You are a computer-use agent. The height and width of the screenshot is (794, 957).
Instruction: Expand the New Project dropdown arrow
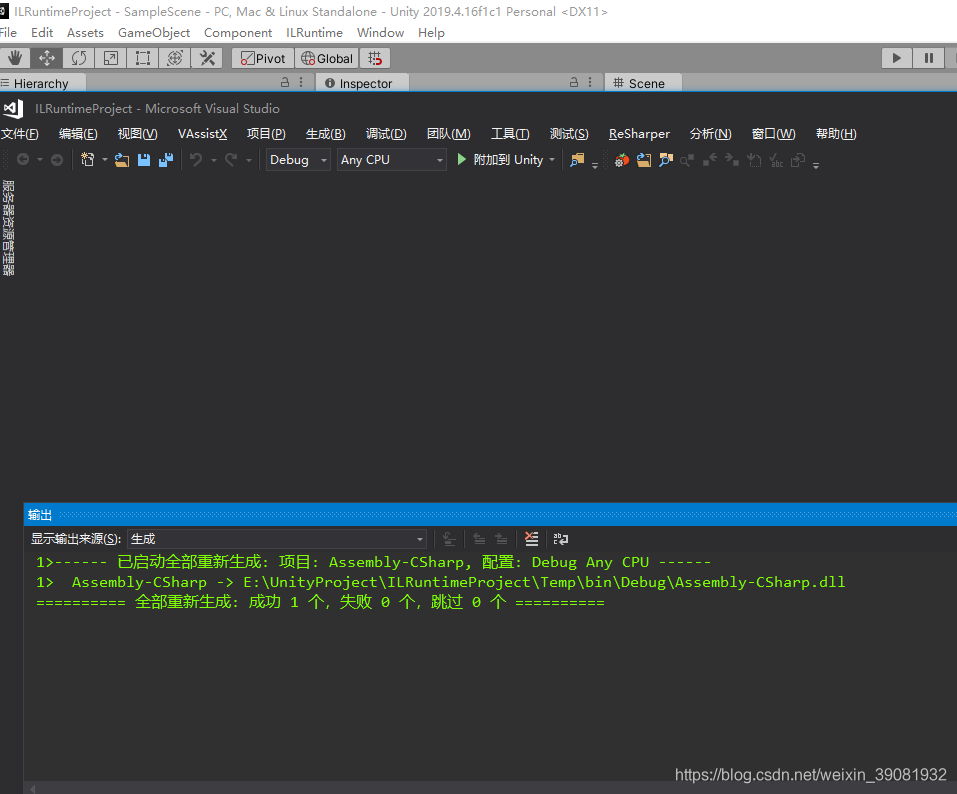(104, 160)
